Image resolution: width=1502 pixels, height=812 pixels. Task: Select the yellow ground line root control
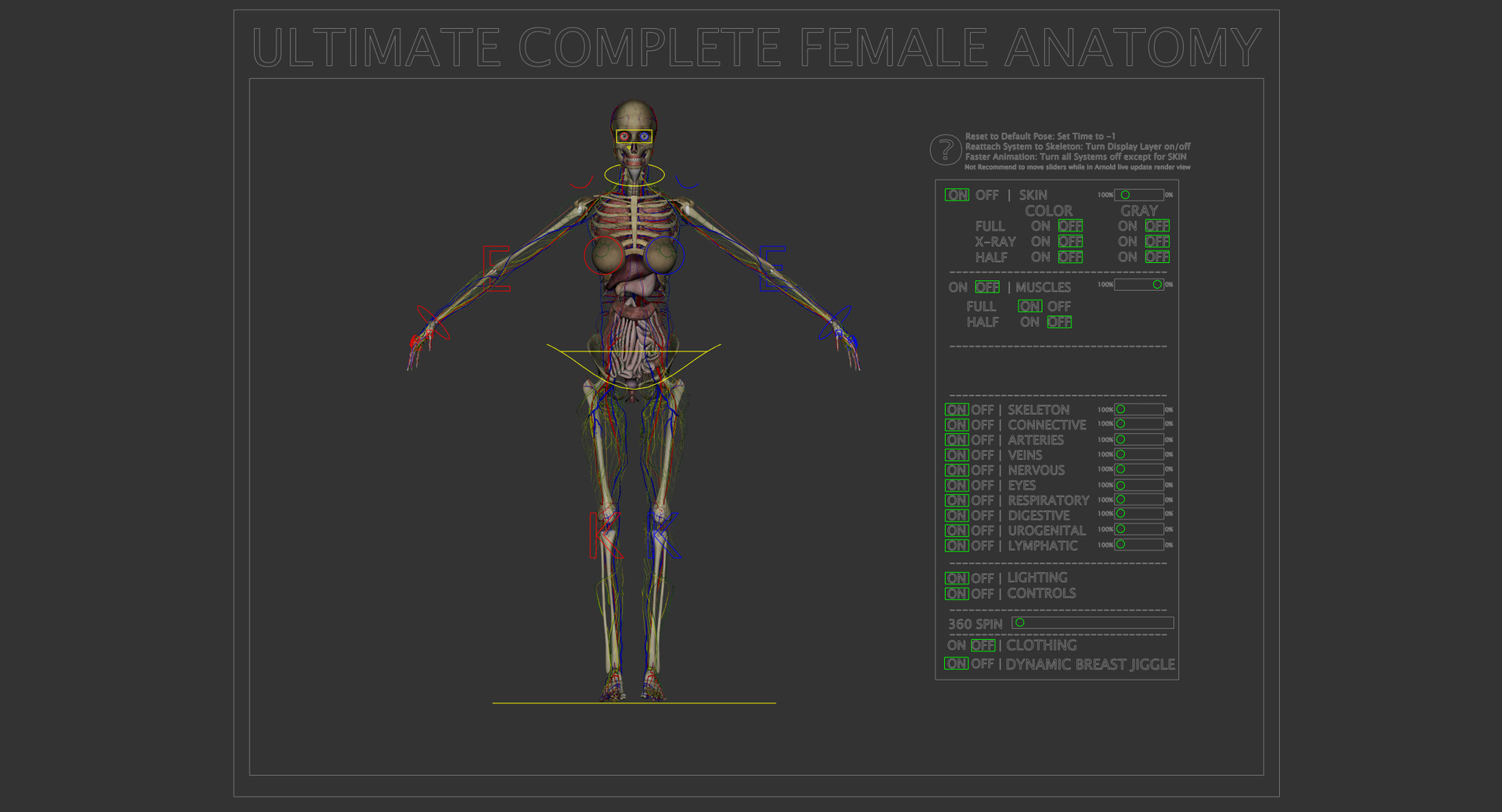[x=634, y=703]
